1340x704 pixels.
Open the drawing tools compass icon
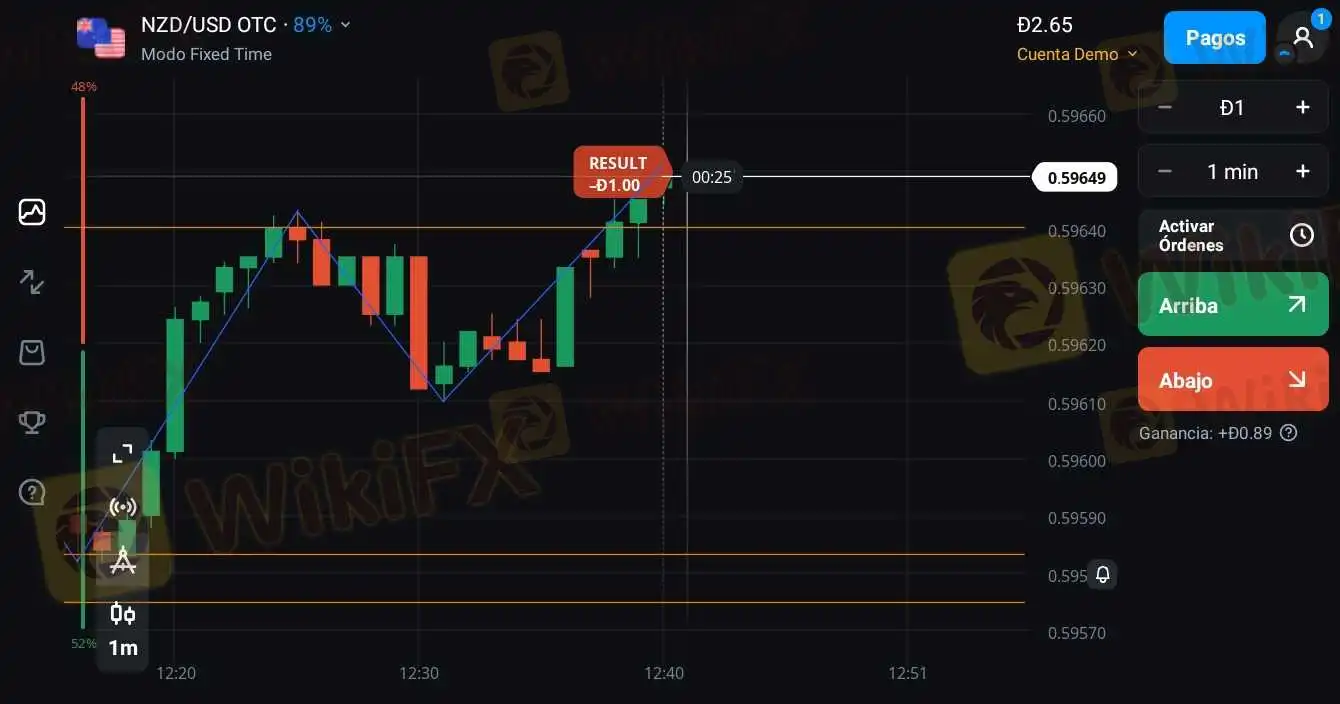122,560
